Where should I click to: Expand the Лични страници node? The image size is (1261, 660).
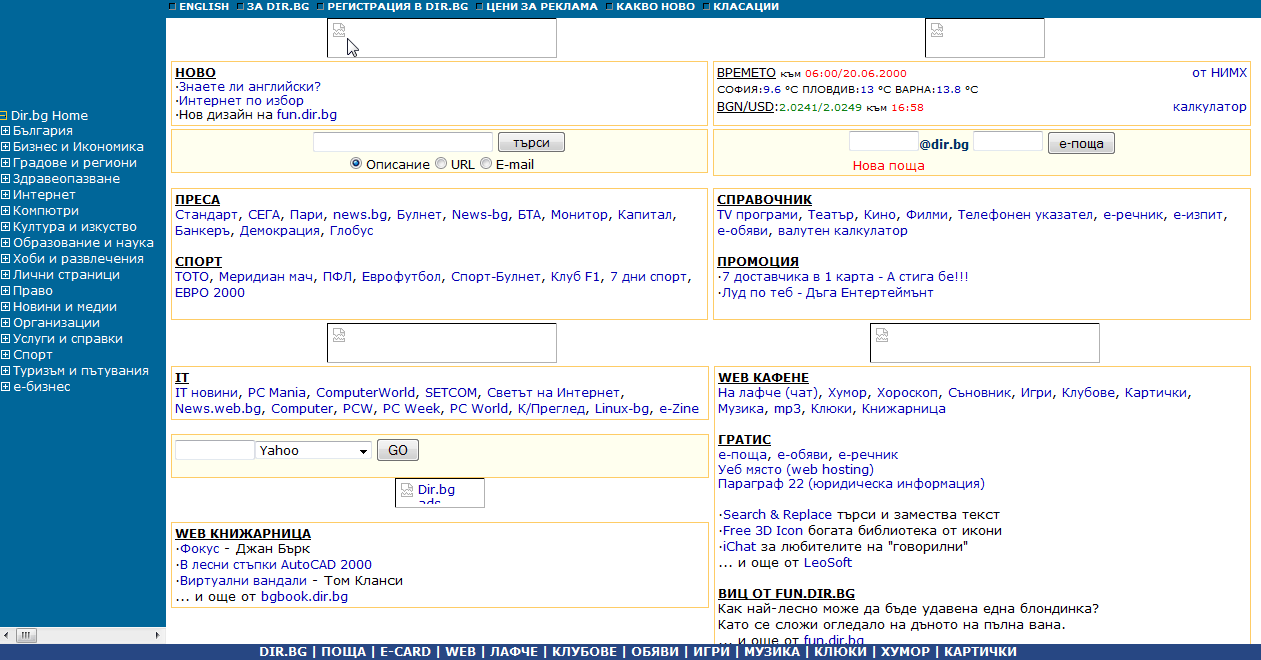point(5,275)
